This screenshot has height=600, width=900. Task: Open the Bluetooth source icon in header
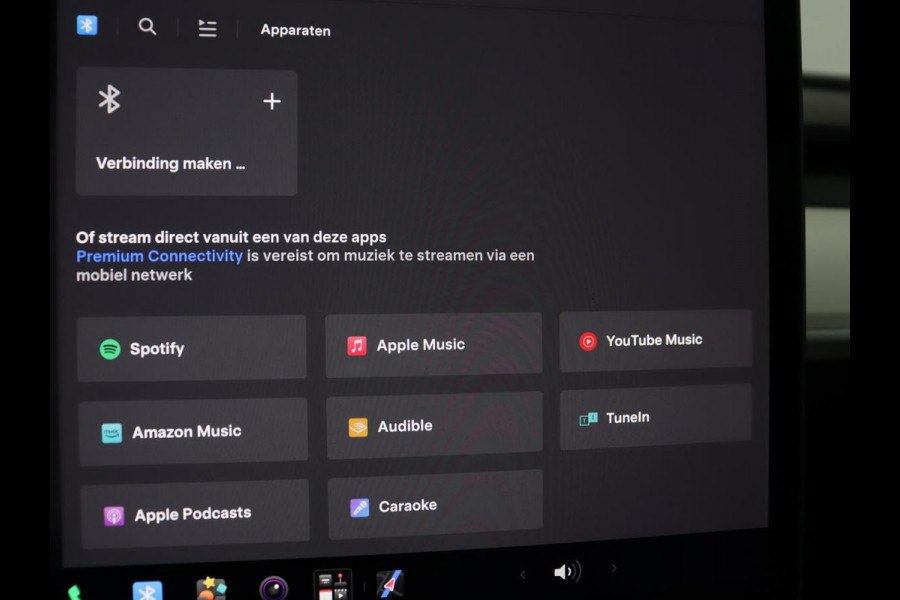pos(87,25)
